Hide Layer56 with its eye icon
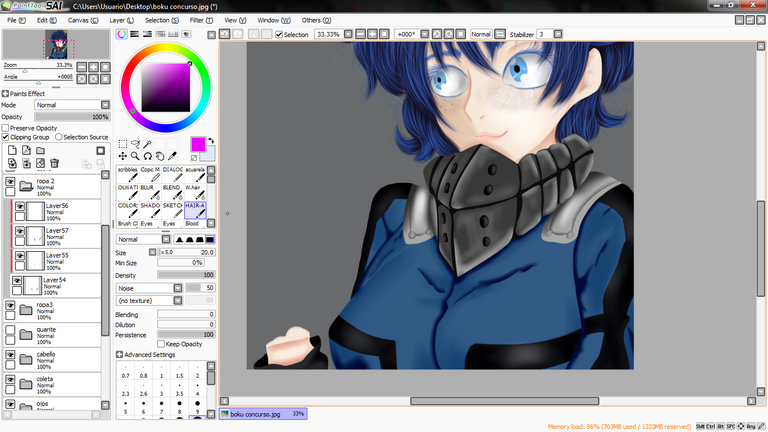Image resolution: width=768 pixels, height=432 pixels. pyautogui.click(x=20, y=207)
